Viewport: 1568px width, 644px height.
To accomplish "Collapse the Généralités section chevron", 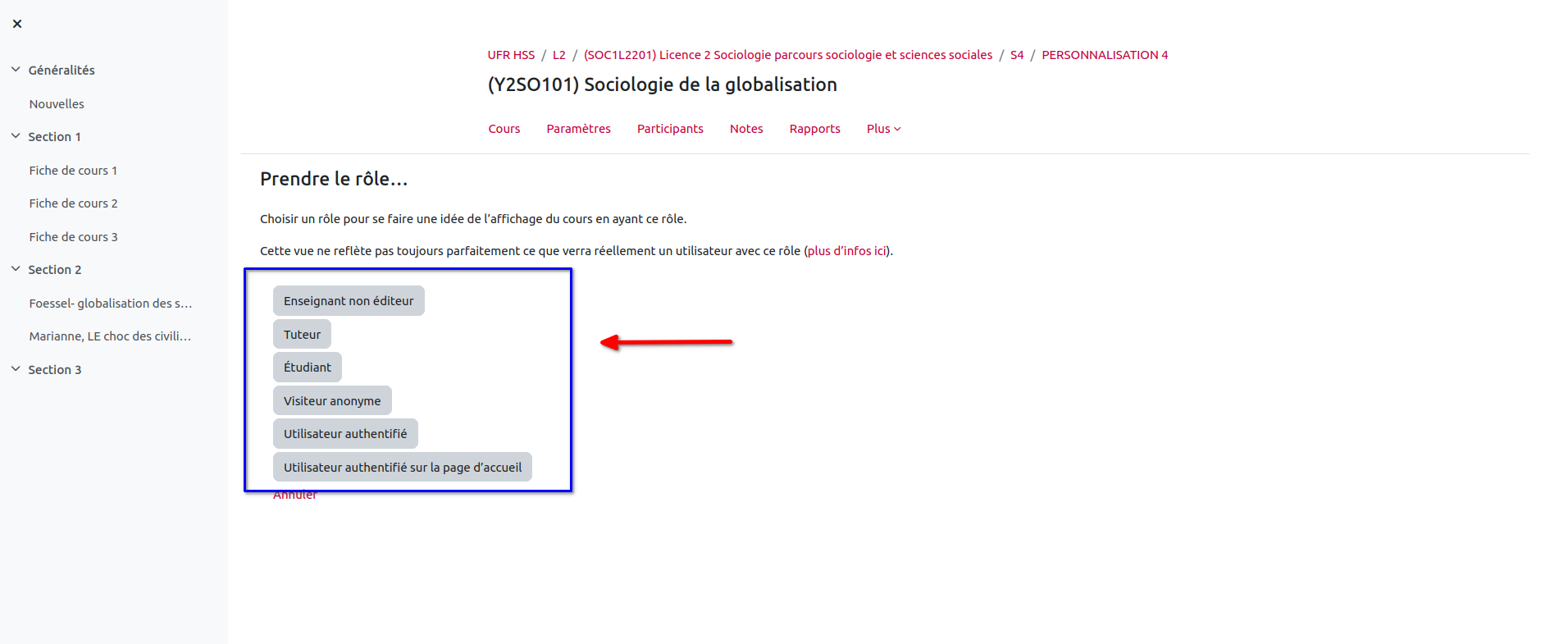I will tap(16, 70).
